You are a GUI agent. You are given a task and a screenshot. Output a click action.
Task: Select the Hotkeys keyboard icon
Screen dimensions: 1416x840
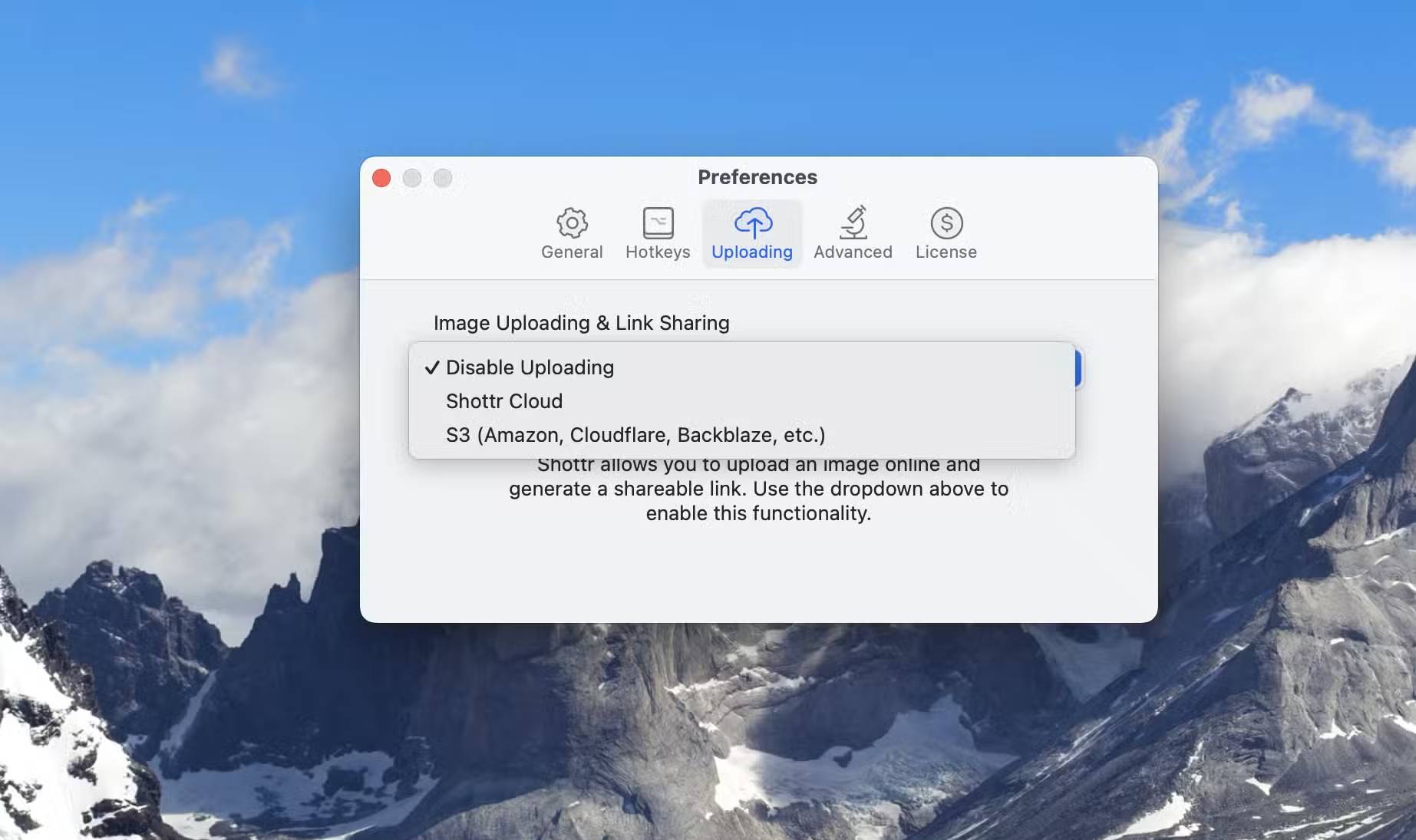click(657, 222)
